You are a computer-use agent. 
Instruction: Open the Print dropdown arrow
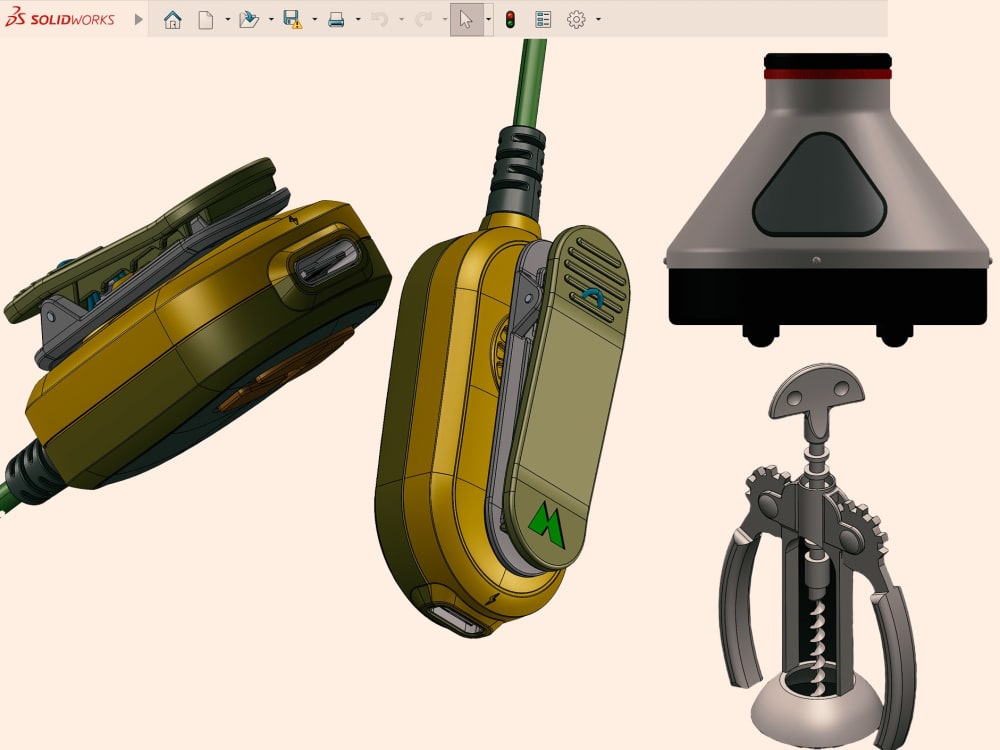[358, 19]
